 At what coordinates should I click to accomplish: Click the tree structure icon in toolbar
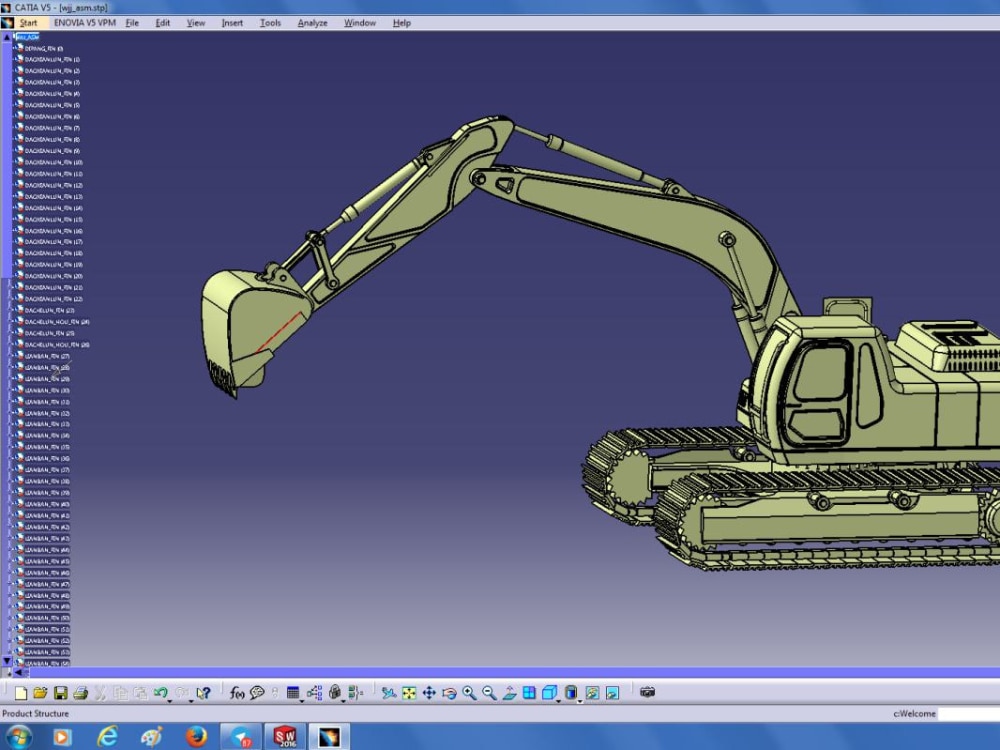click(x=314, y=693)
